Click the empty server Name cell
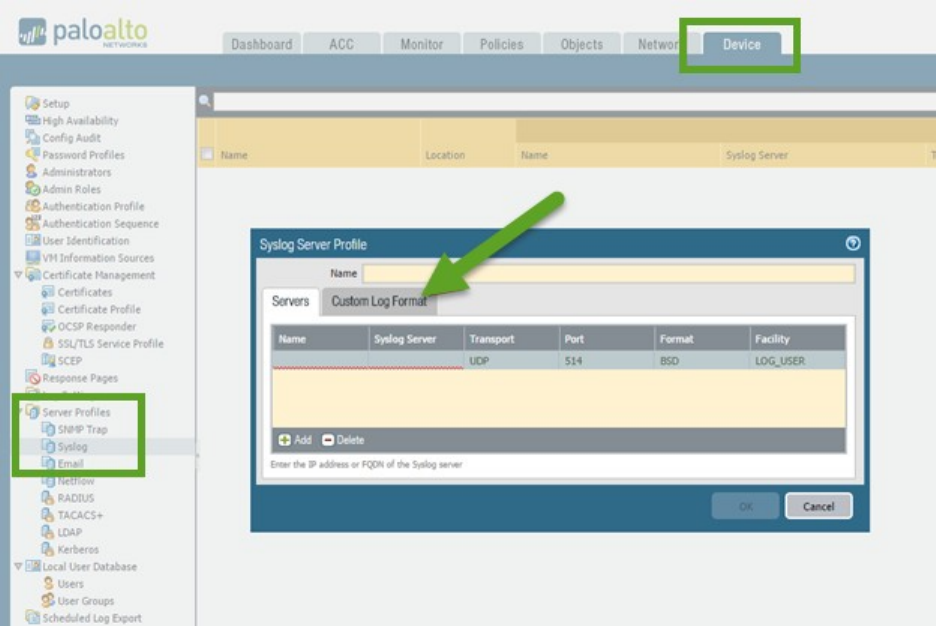This screenshot has height=626, width=936. 320,360
